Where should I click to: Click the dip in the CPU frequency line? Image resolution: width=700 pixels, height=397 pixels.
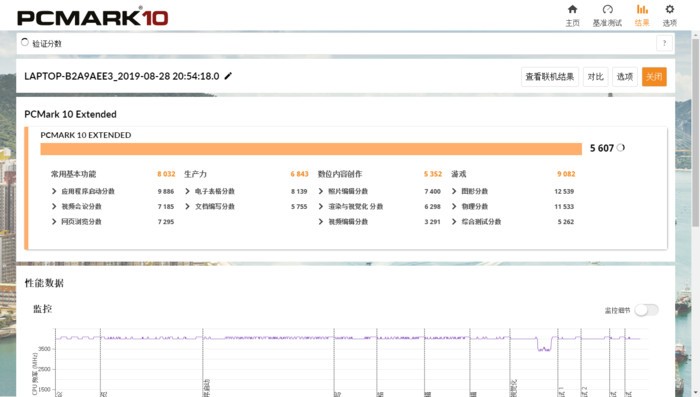(544, 345)
